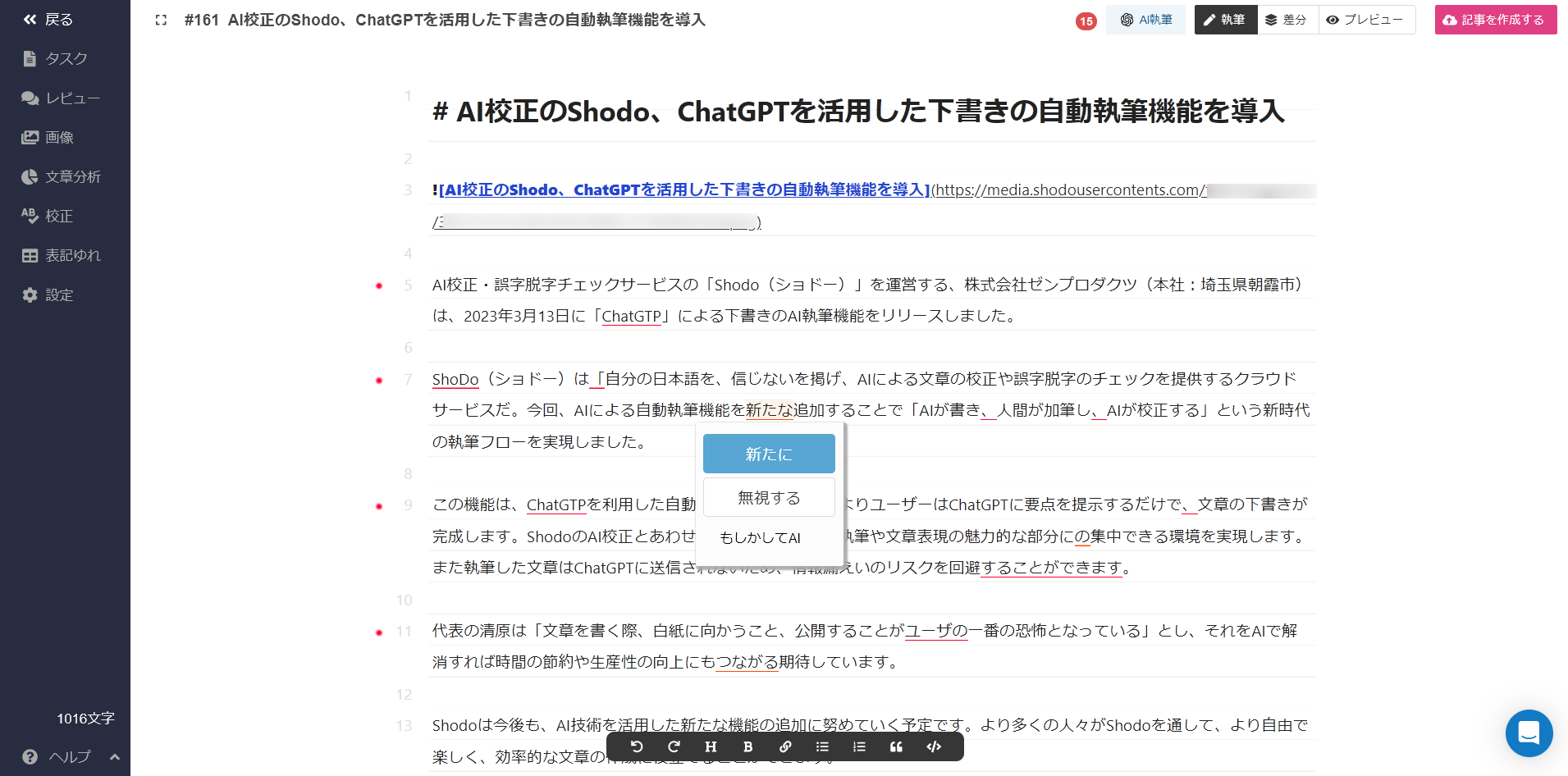
Task: Open the chat support bubble
Action: coord(1529,733)
